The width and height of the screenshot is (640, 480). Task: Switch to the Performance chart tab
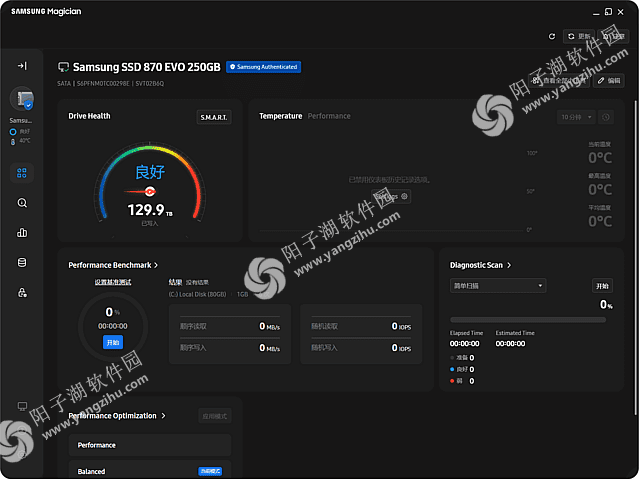click(329, 116)
